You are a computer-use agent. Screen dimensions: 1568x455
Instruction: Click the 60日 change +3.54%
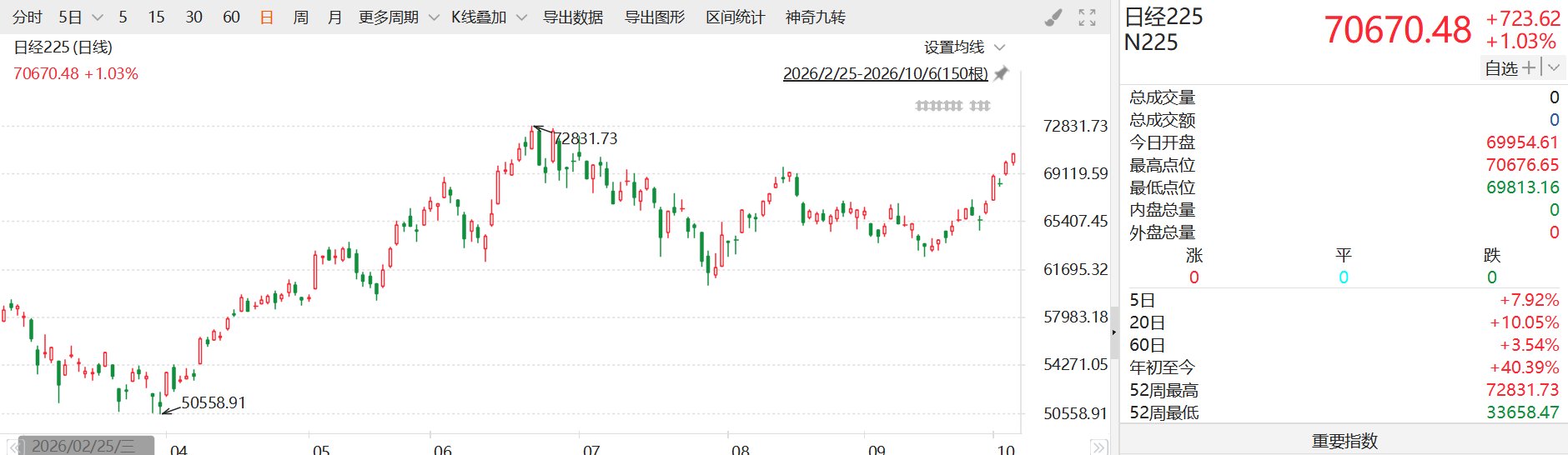click(x=1529, y=345)
